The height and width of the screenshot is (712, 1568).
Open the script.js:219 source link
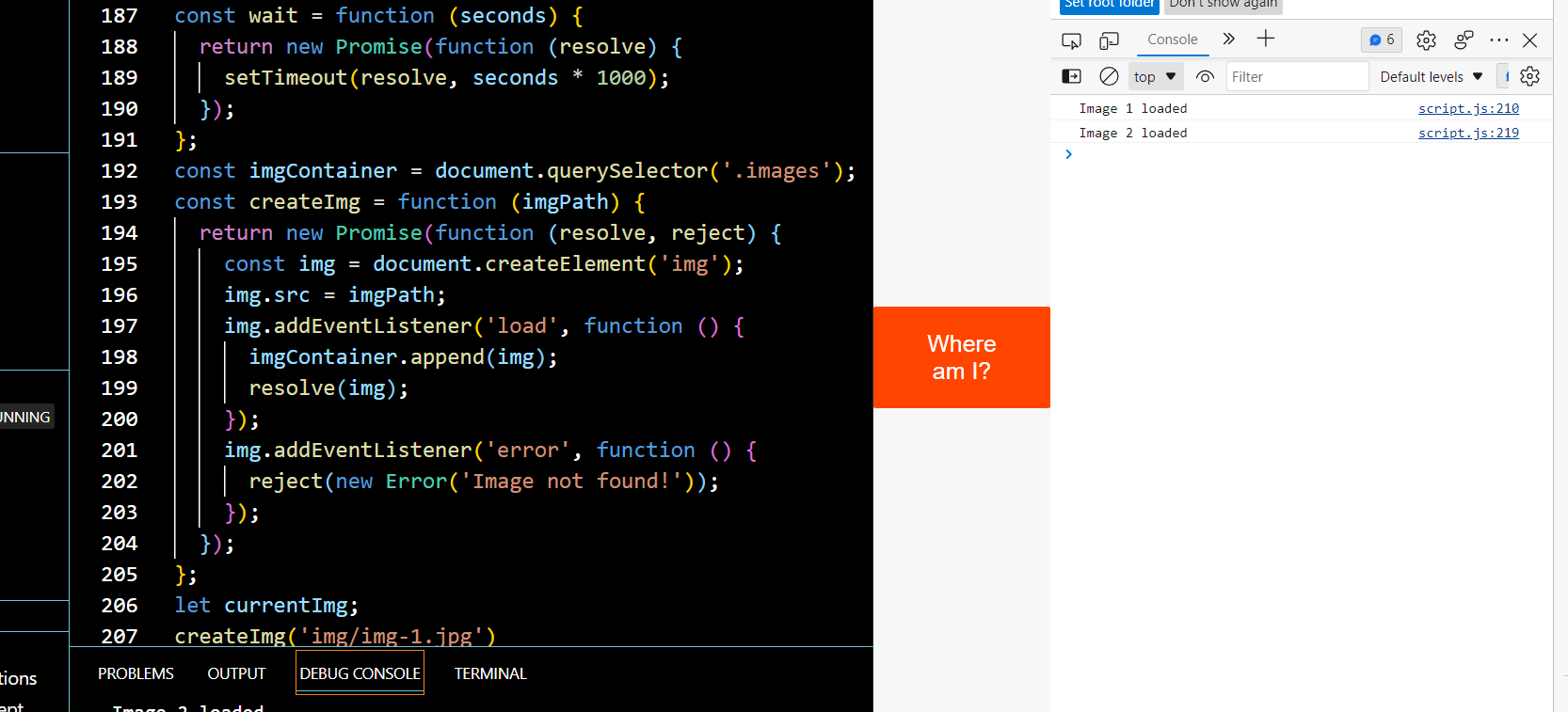click(1468, 133)
